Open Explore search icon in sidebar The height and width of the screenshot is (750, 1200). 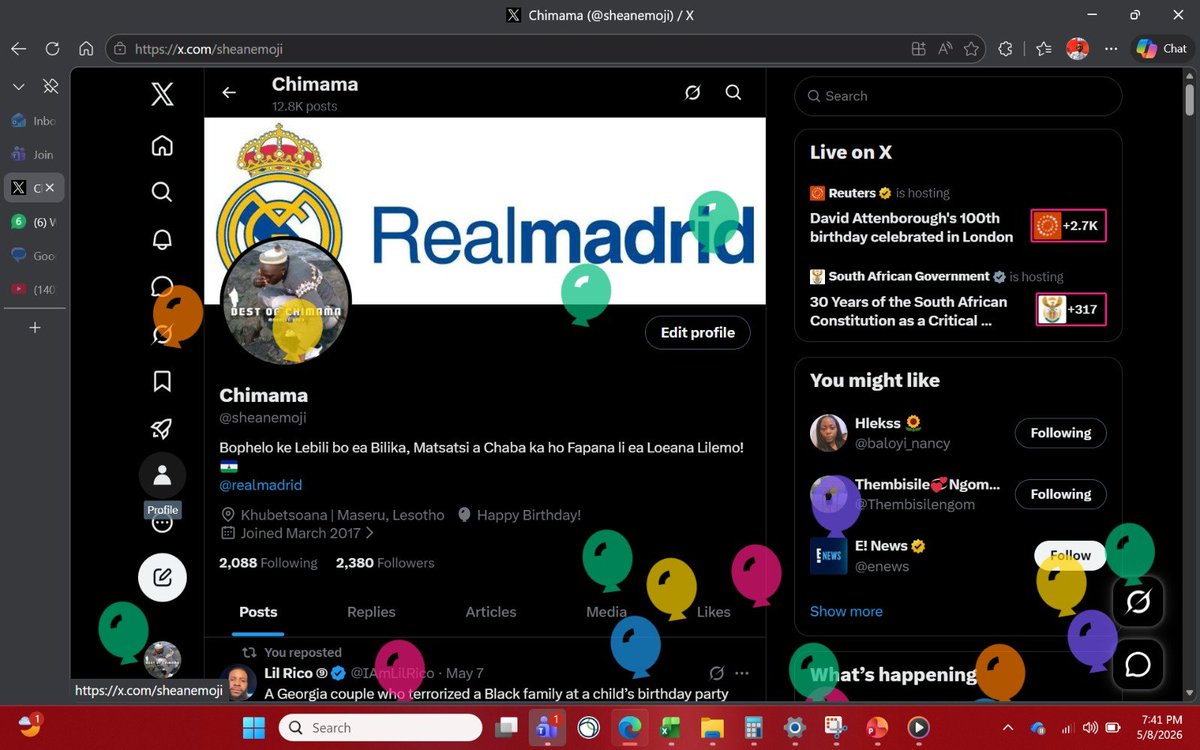pos(162,192)
